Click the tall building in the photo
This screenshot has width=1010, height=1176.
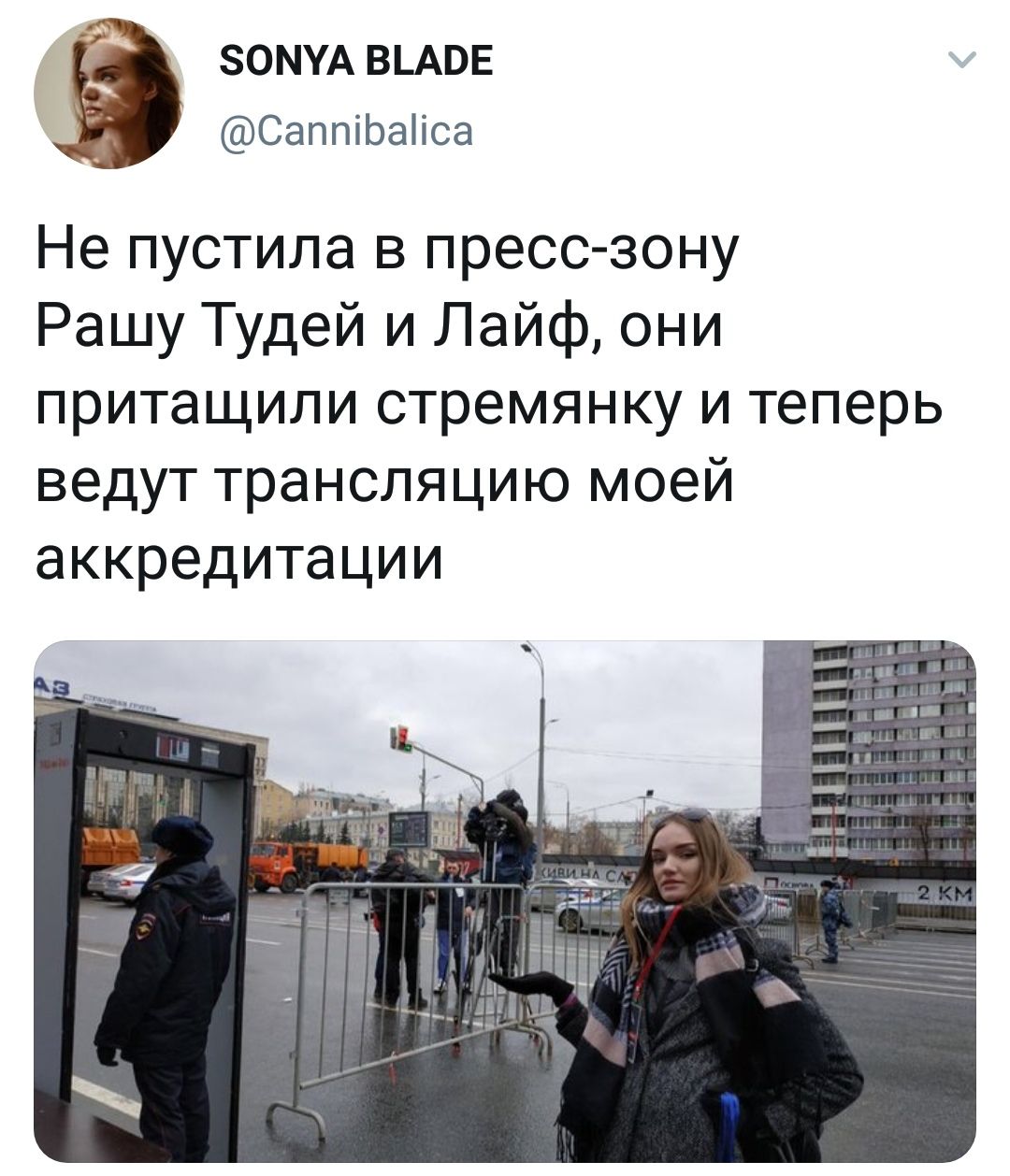point(868,748)
